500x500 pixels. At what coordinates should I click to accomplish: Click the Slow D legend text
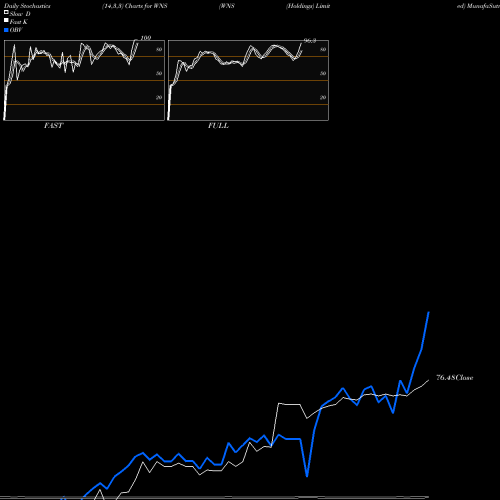click(20, 14)
